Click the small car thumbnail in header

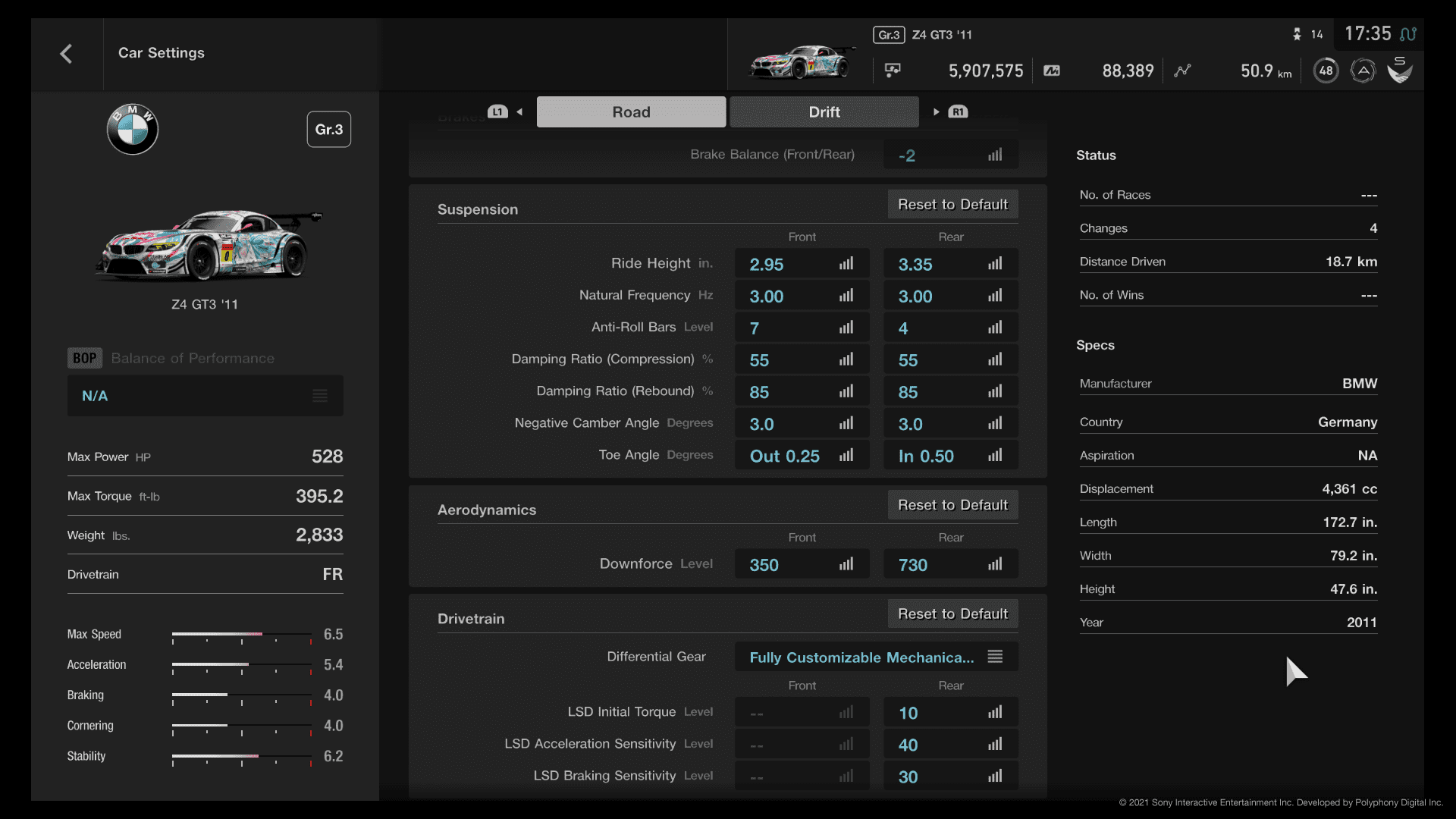(802, 62)
